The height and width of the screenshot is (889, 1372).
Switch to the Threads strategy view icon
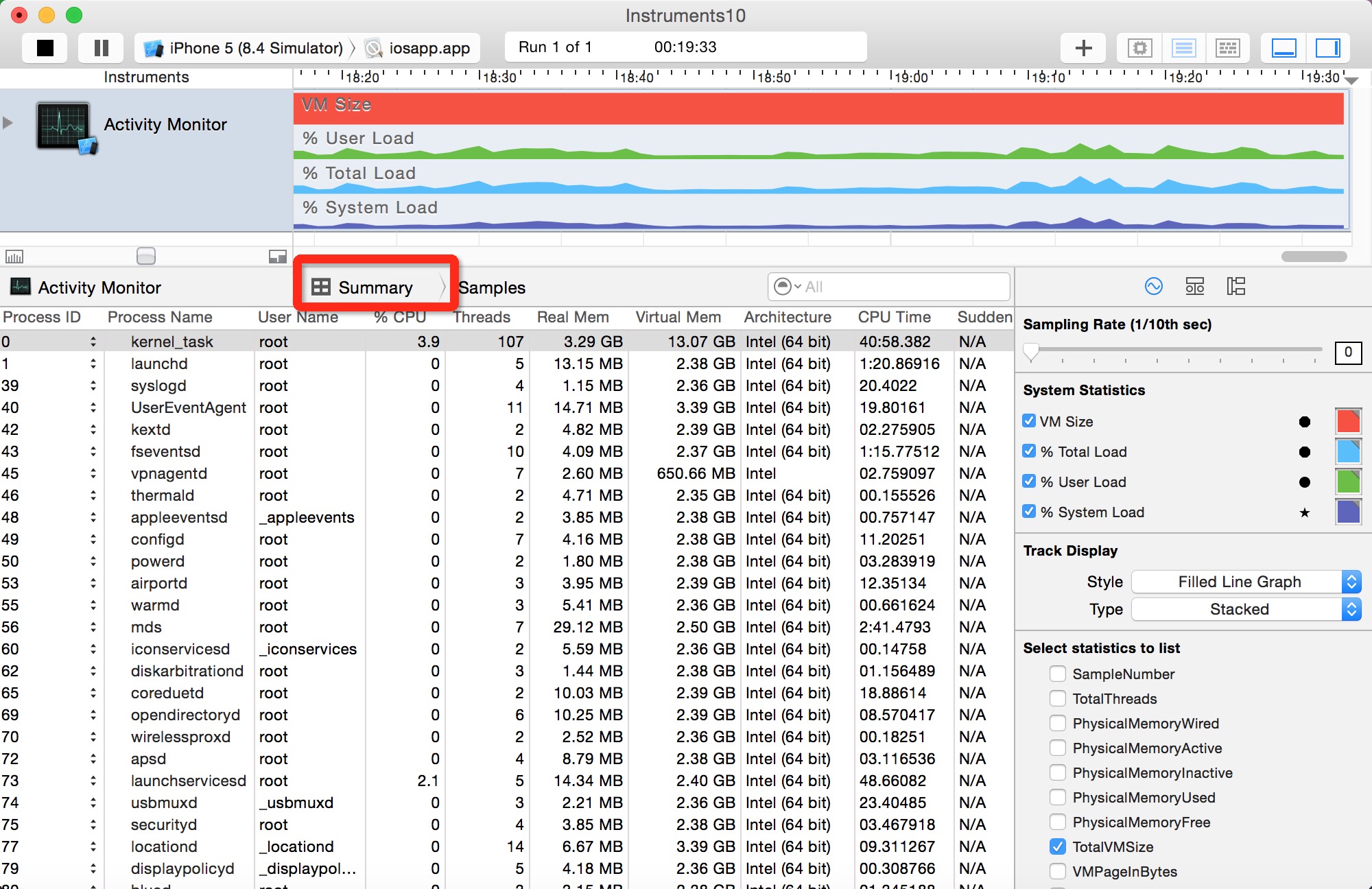(x=1227, y=48)
